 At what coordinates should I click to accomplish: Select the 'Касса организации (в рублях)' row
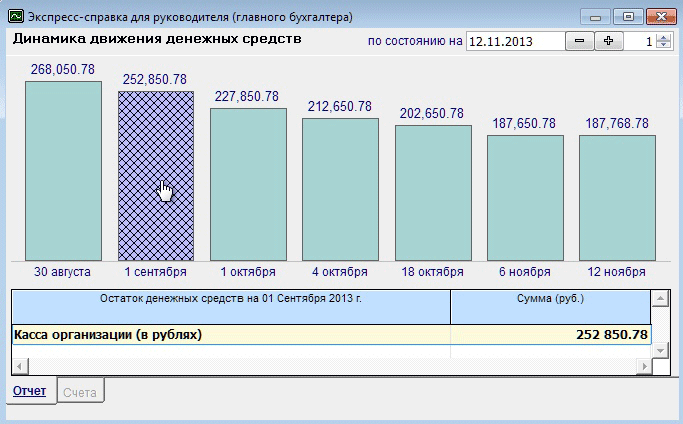coord(331,335)
